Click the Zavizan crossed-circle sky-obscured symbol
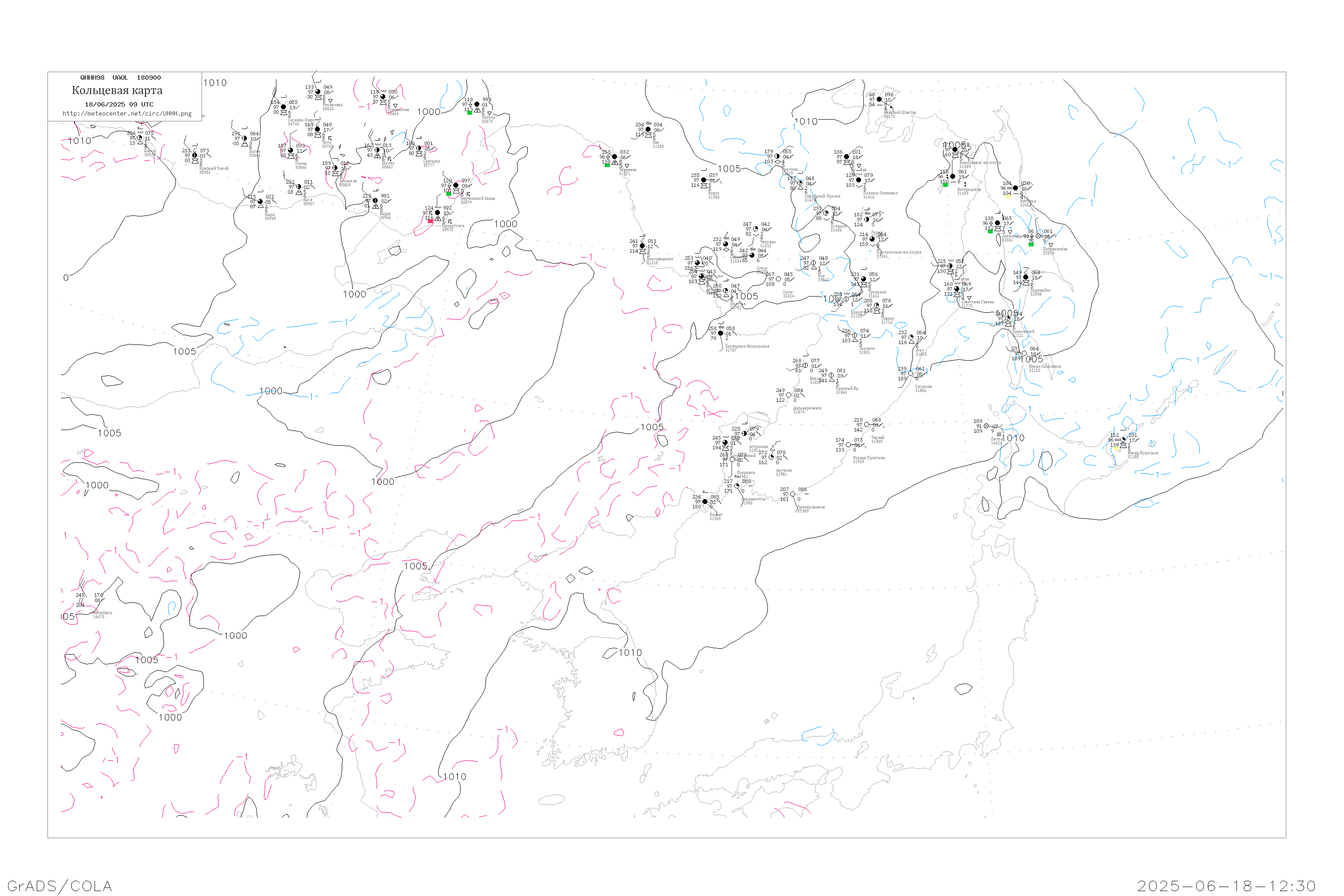The height and width of the screenshot is (896, 1344). point(986,426)
